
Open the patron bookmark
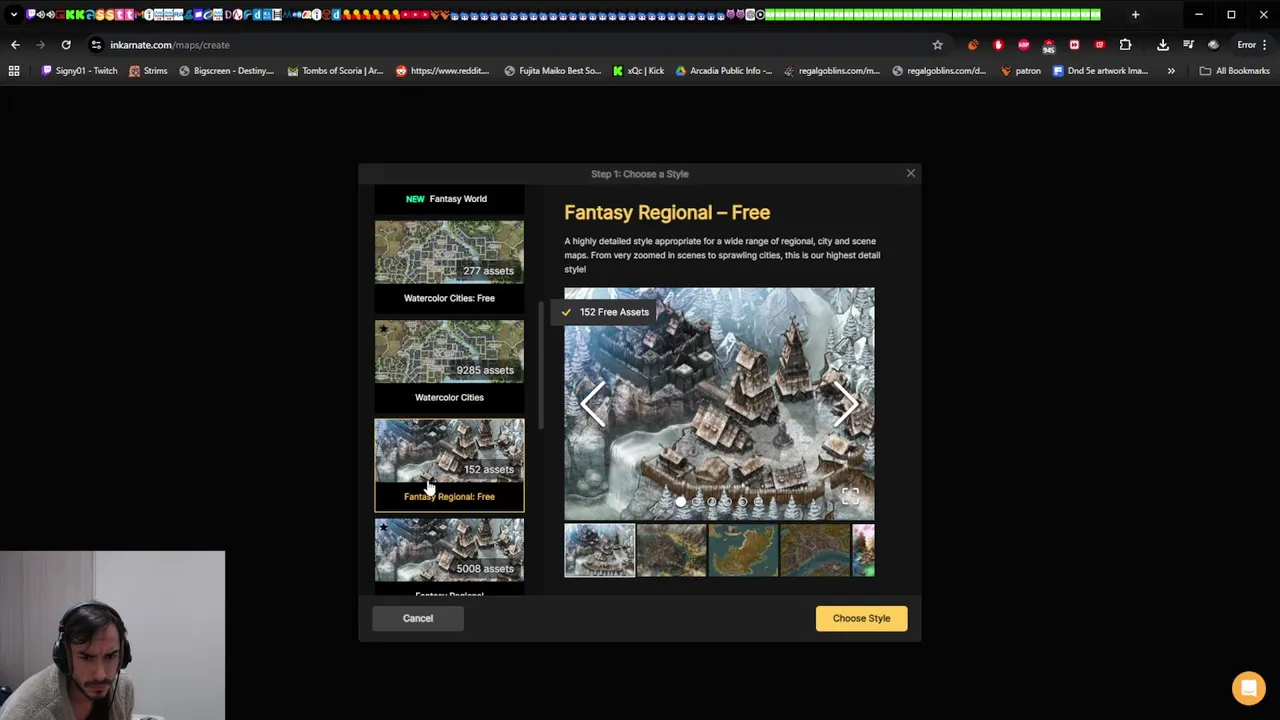click(1020, 71)
